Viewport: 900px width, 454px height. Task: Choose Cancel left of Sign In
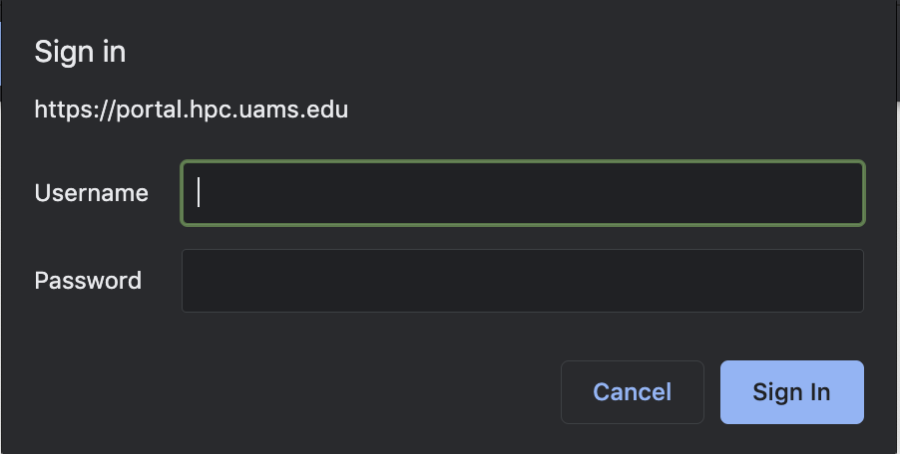(632, 392)
